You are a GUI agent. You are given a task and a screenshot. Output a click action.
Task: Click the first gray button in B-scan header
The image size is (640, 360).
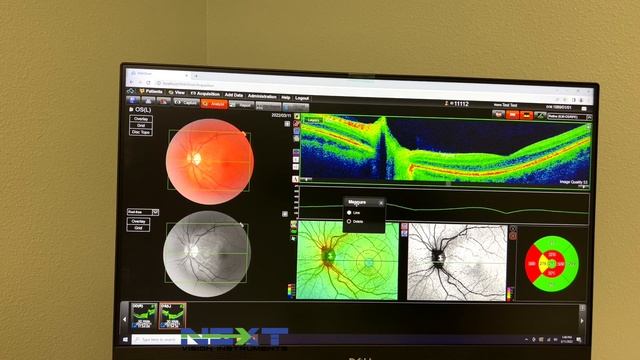(498, 115)
